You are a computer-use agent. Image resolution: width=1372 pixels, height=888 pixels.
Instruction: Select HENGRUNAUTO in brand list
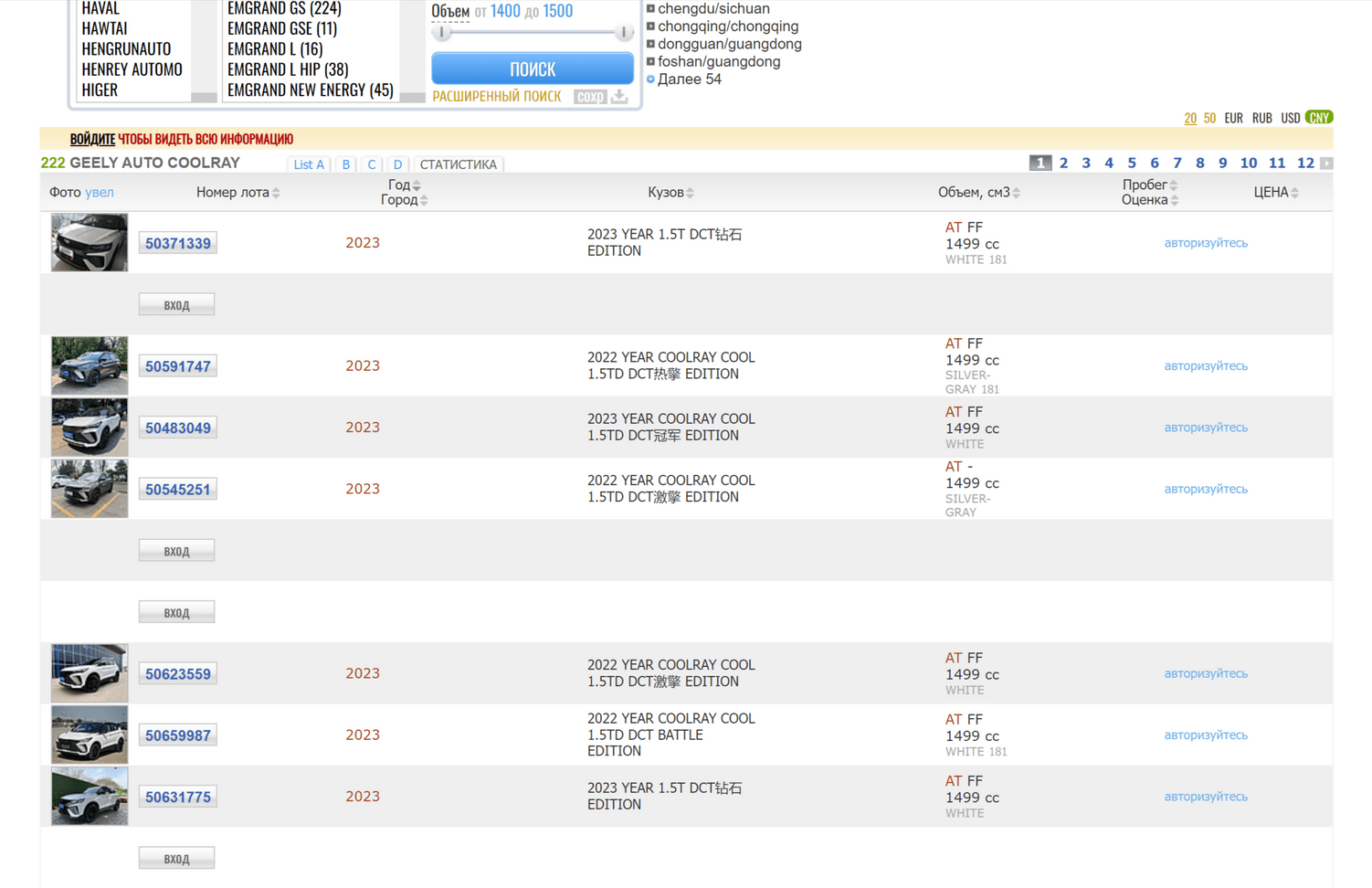click(126, 49)
